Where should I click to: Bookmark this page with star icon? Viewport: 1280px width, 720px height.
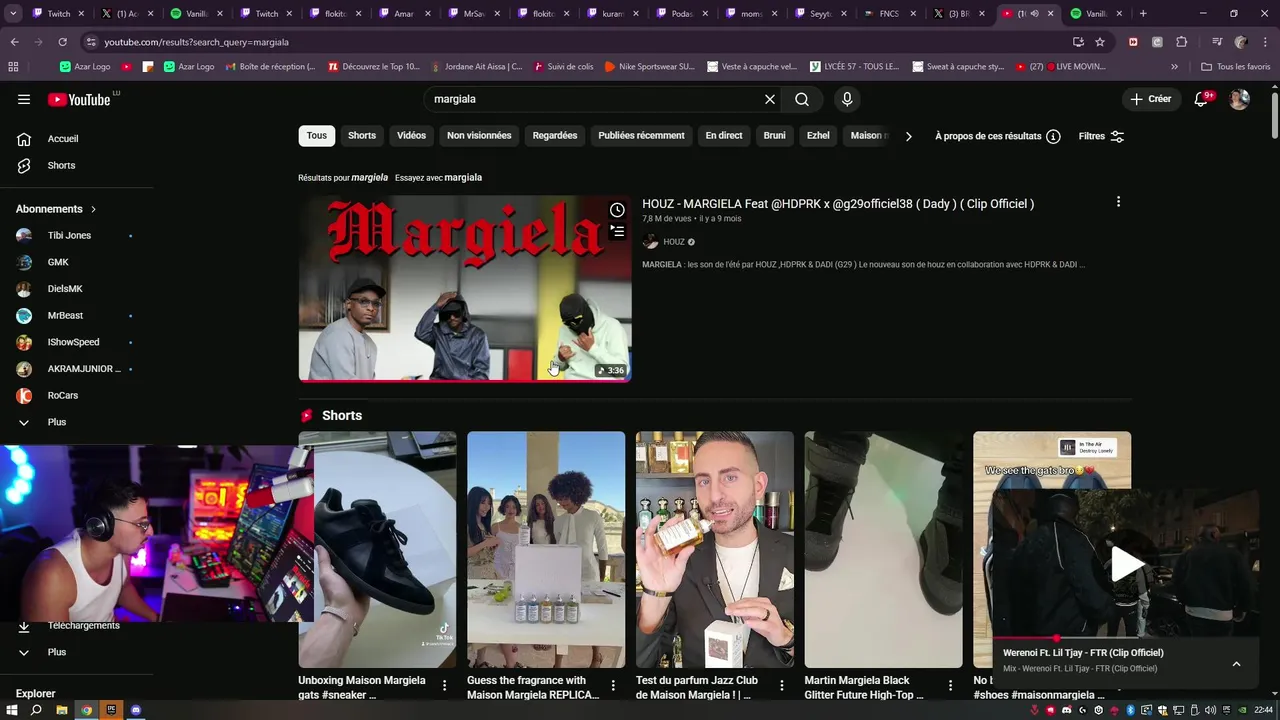(x=1100, y=42)
